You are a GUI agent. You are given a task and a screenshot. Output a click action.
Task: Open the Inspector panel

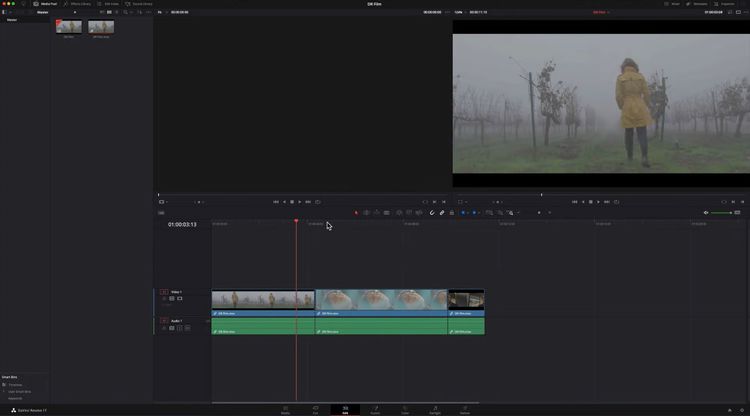pos(724,4)
